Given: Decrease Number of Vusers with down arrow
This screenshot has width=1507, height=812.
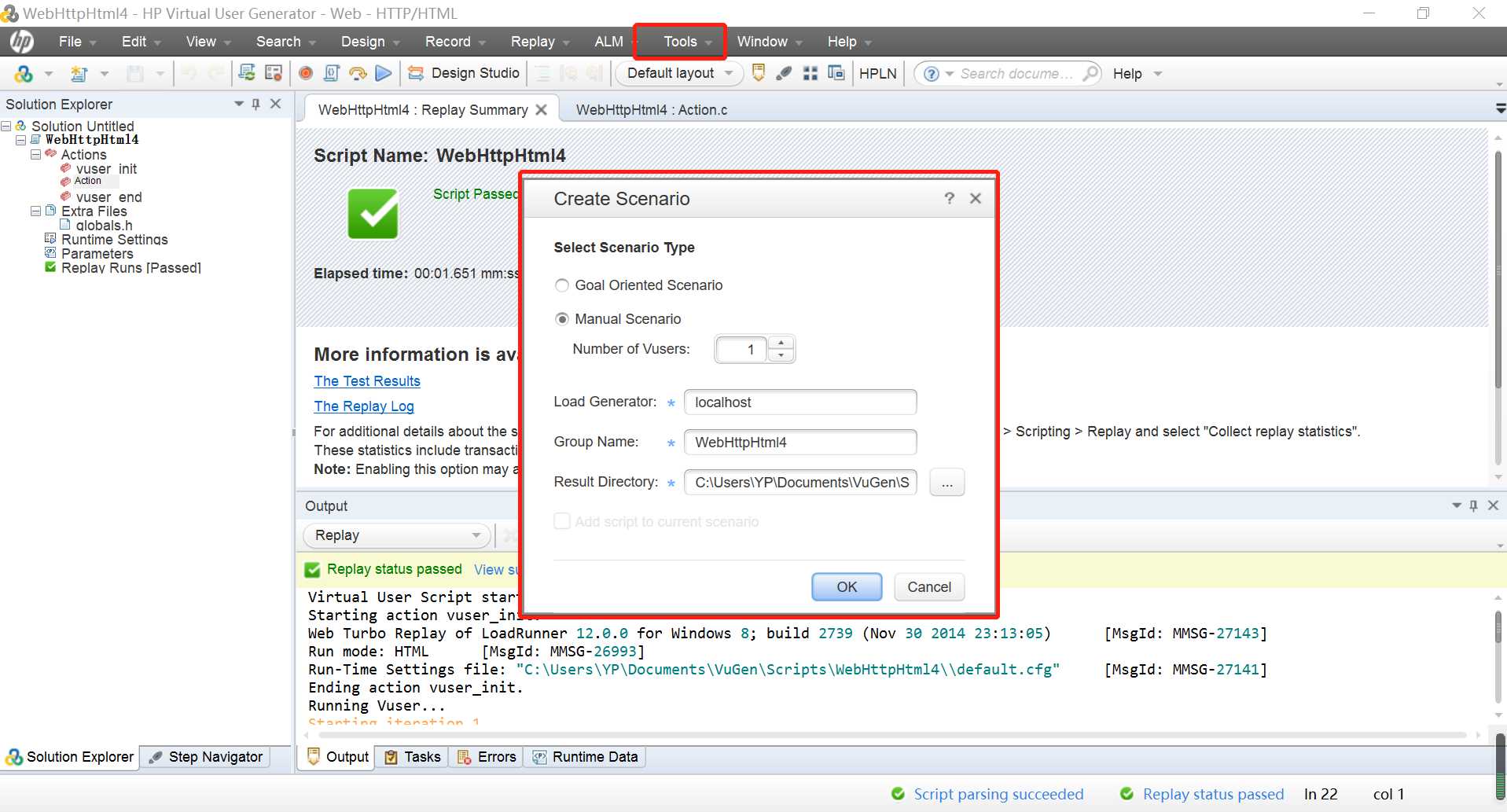Looking at the screenshot, I should (781, 355).
